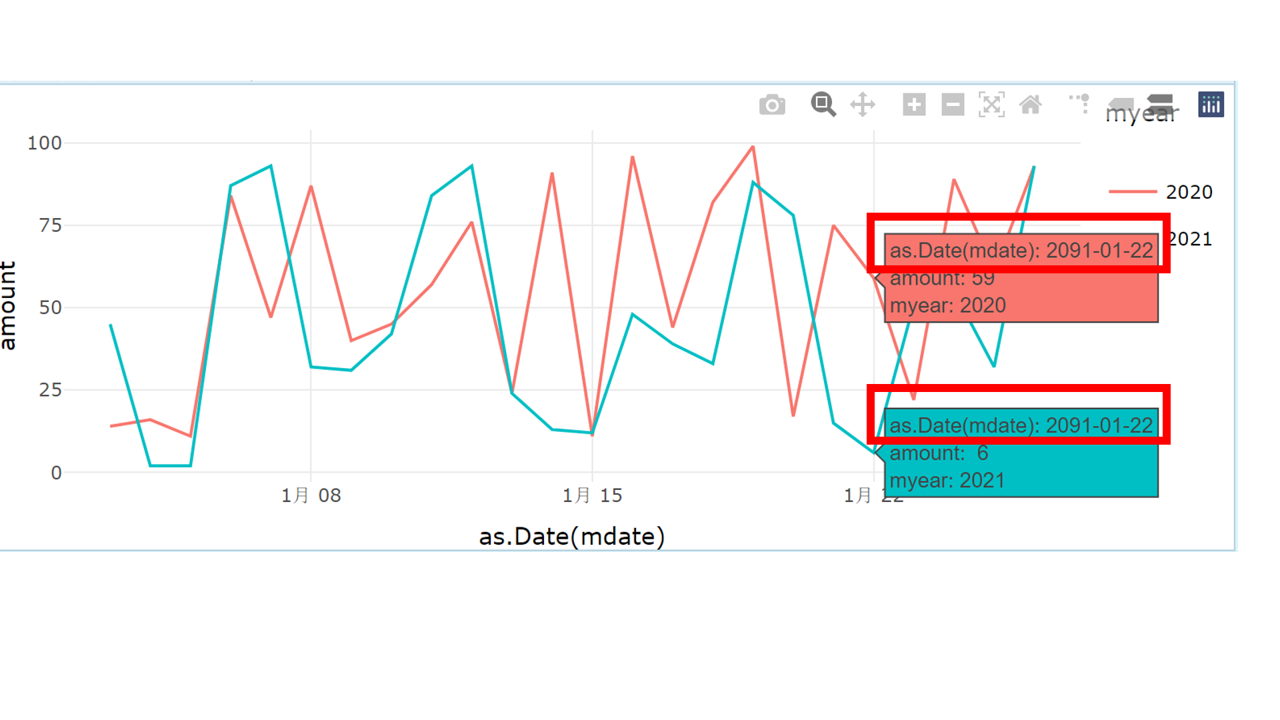Viewport: 1280px width, 720px height.
Task: Download plot as PNG camera icon
Action: pyautogui.click(x=772, y=105)
